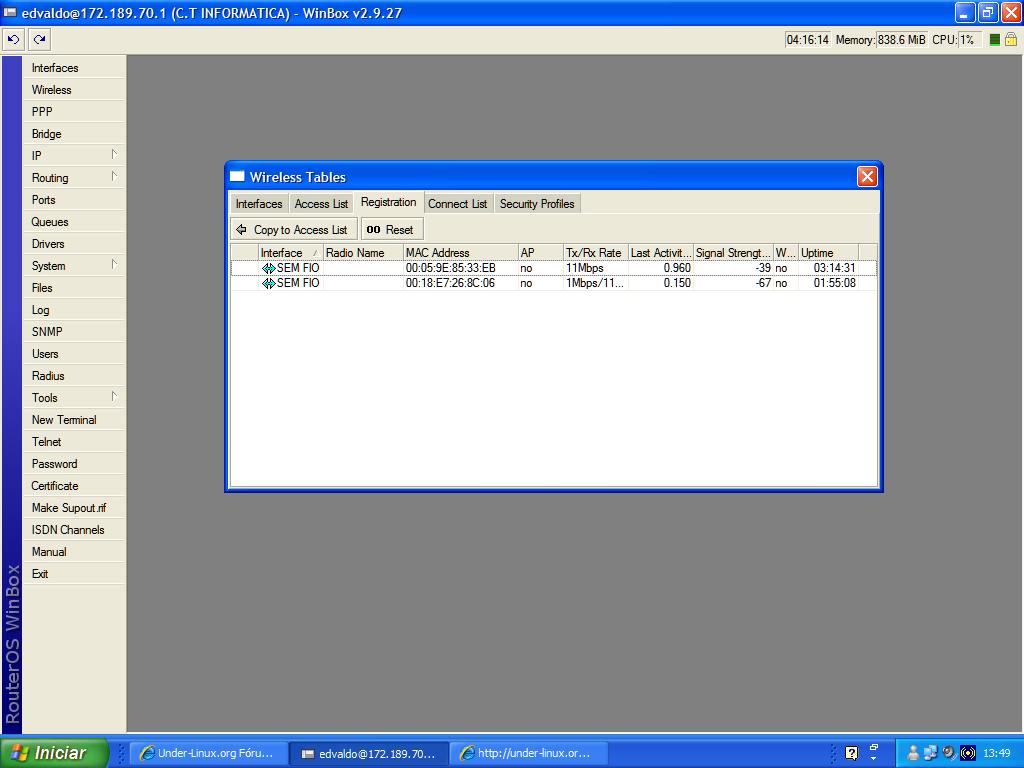
Task: Open ISDN Channels in the sidebar
Action: point(74,530)
